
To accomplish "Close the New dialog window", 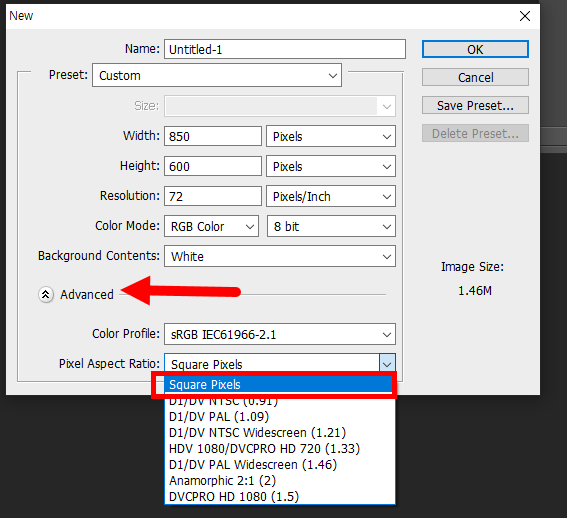I will (525, 16).
